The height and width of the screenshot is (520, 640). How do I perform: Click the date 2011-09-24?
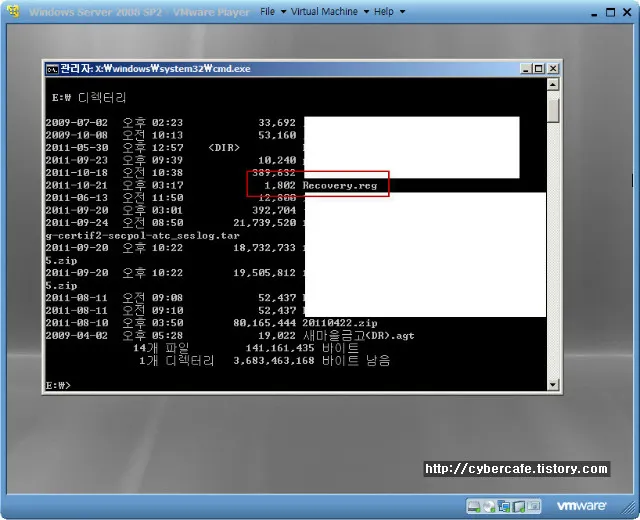tap(77, 223)
